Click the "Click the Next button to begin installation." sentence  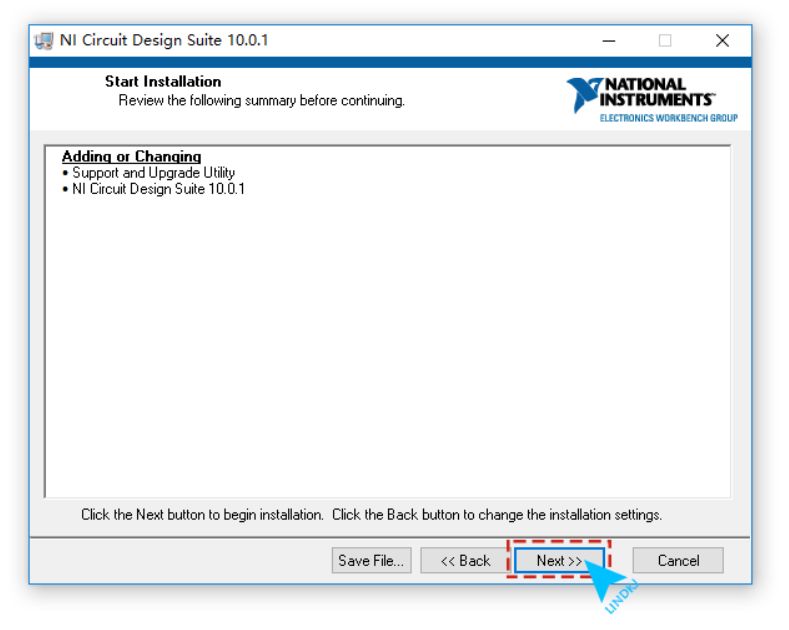(202, 514)
